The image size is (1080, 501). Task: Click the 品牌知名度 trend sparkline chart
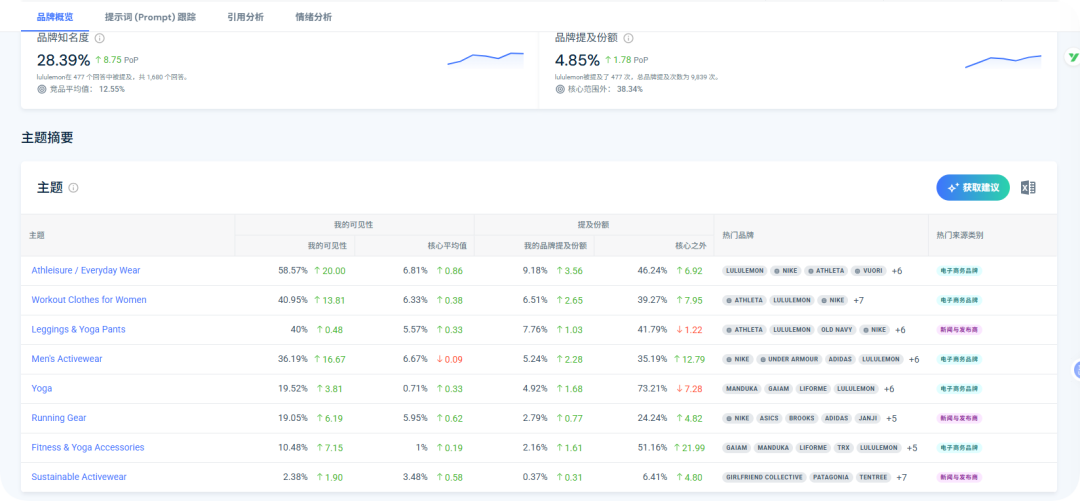(486, 60)
